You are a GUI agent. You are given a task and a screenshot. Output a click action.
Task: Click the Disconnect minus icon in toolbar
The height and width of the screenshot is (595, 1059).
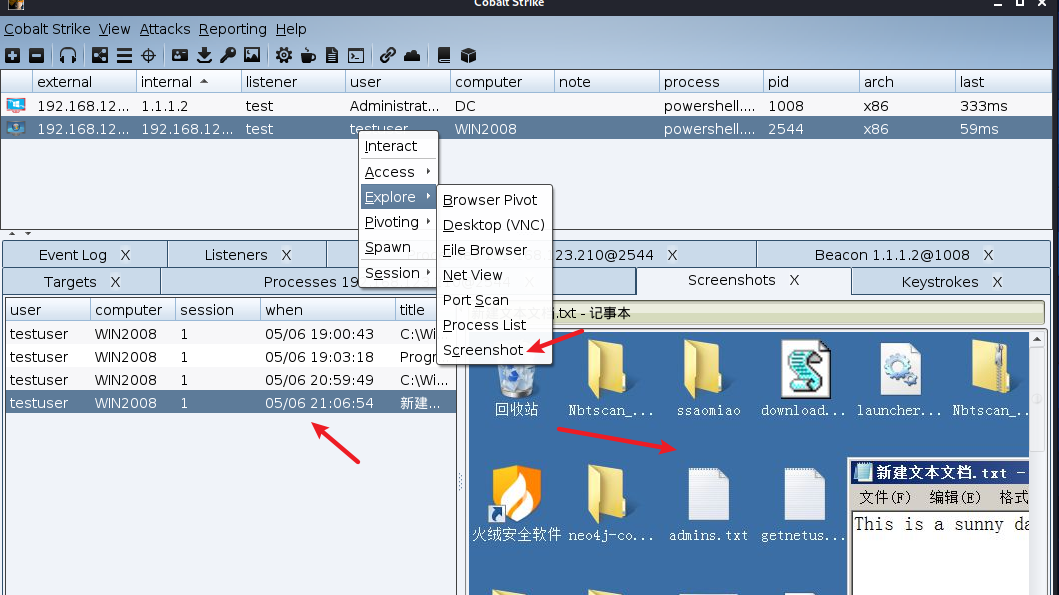click(36, 55)
